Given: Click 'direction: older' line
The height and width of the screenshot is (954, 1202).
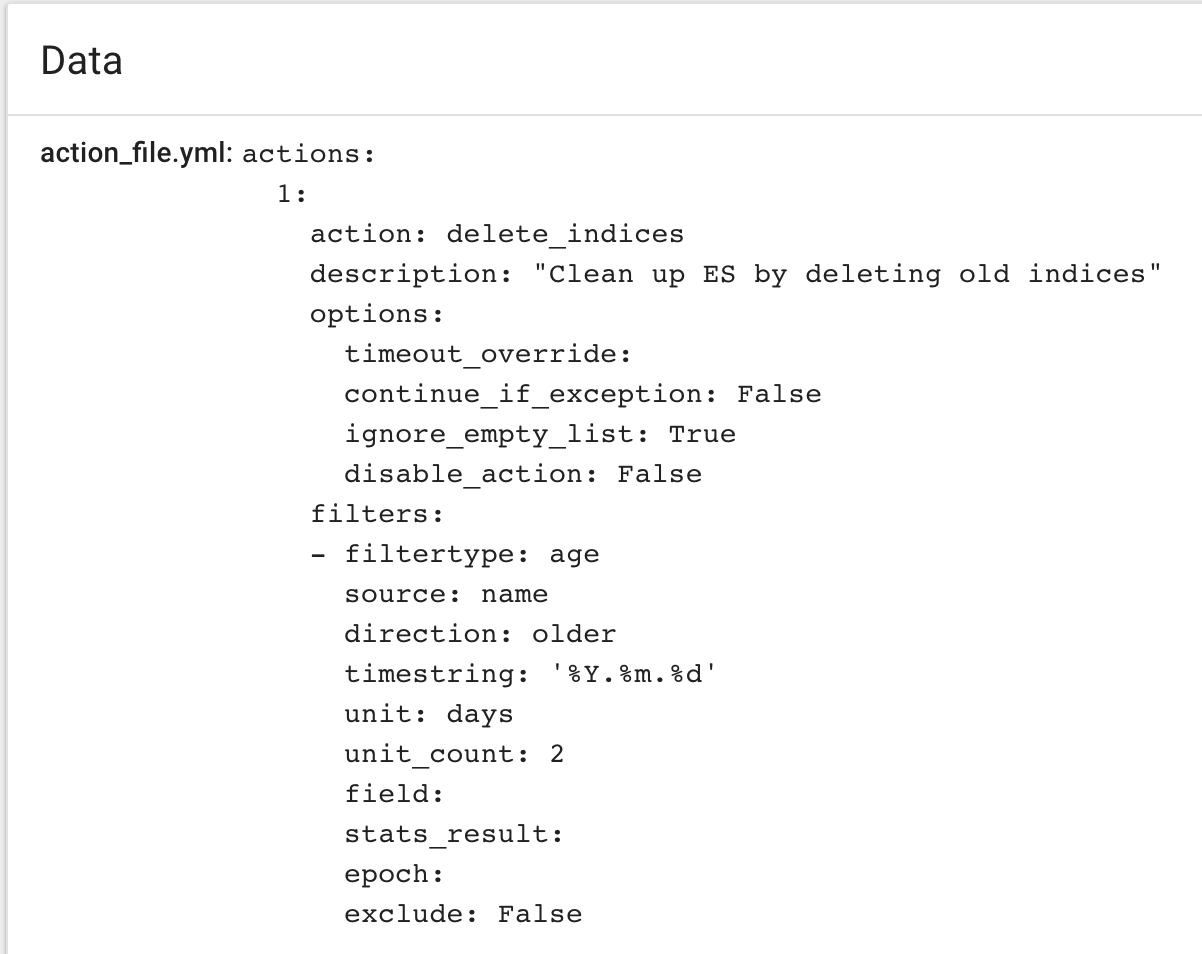Looking at the screenshot, I should 480,634.
